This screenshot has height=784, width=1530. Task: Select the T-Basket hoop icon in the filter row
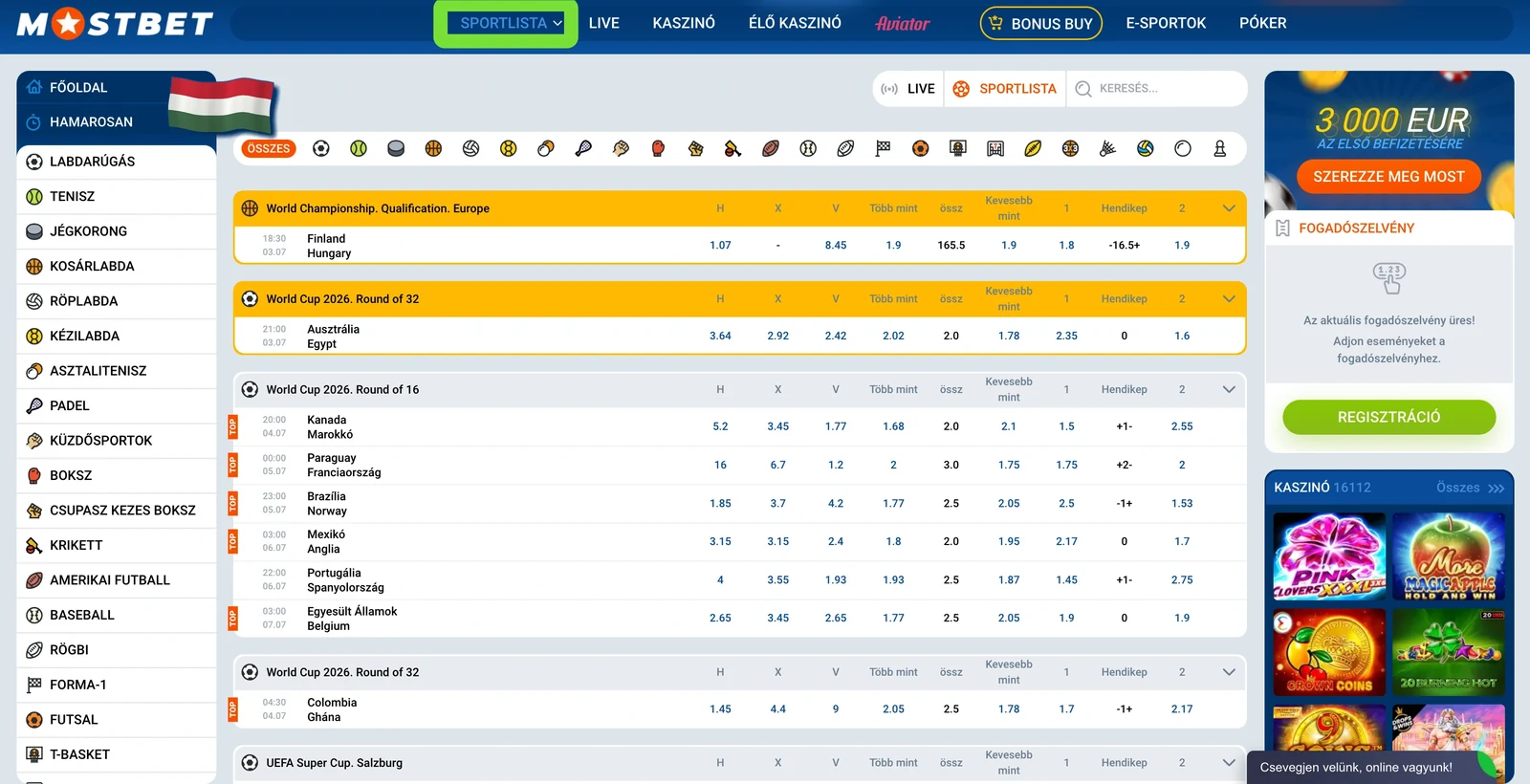(x=958, y=148)
